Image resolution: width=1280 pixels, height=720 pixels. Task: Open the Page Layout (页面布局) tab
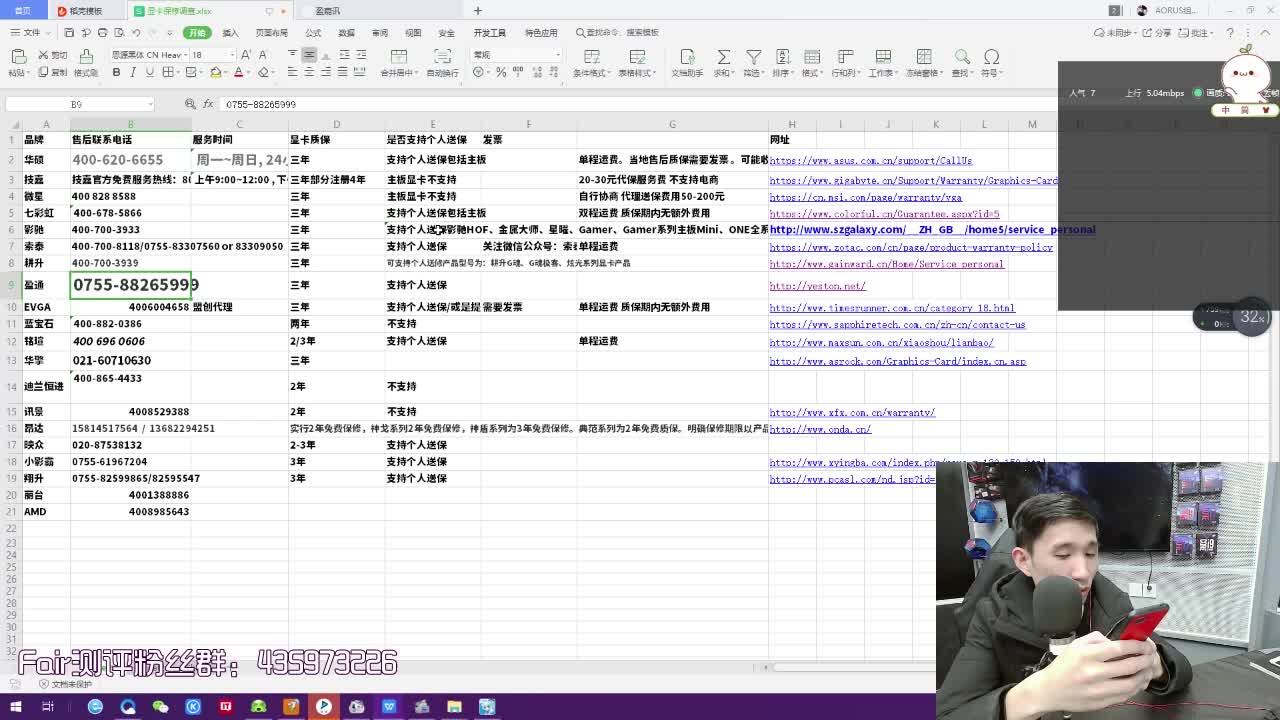[271, 33]
